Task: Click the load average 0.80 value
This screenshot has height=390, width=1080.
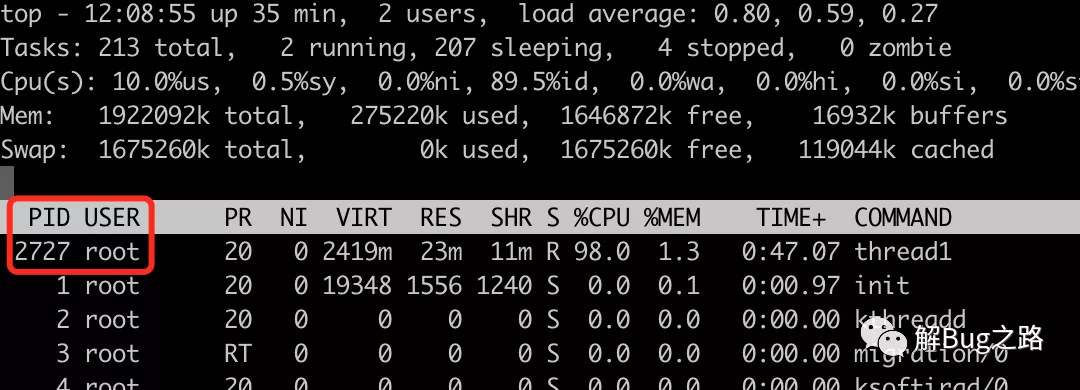Action: point(742,14)
